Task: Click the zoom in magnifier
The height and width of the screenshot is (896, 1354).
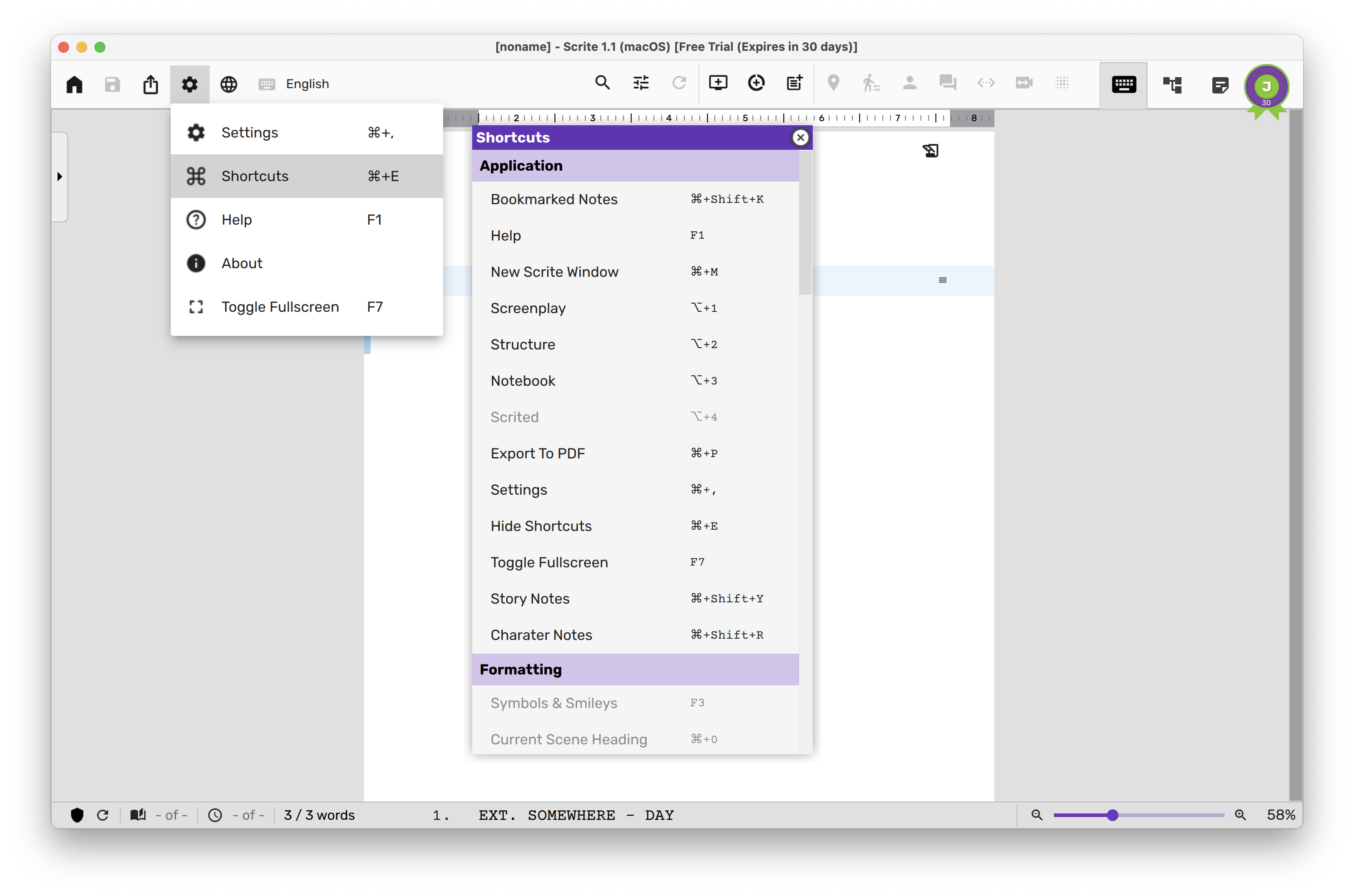Action: (1240, 815)
